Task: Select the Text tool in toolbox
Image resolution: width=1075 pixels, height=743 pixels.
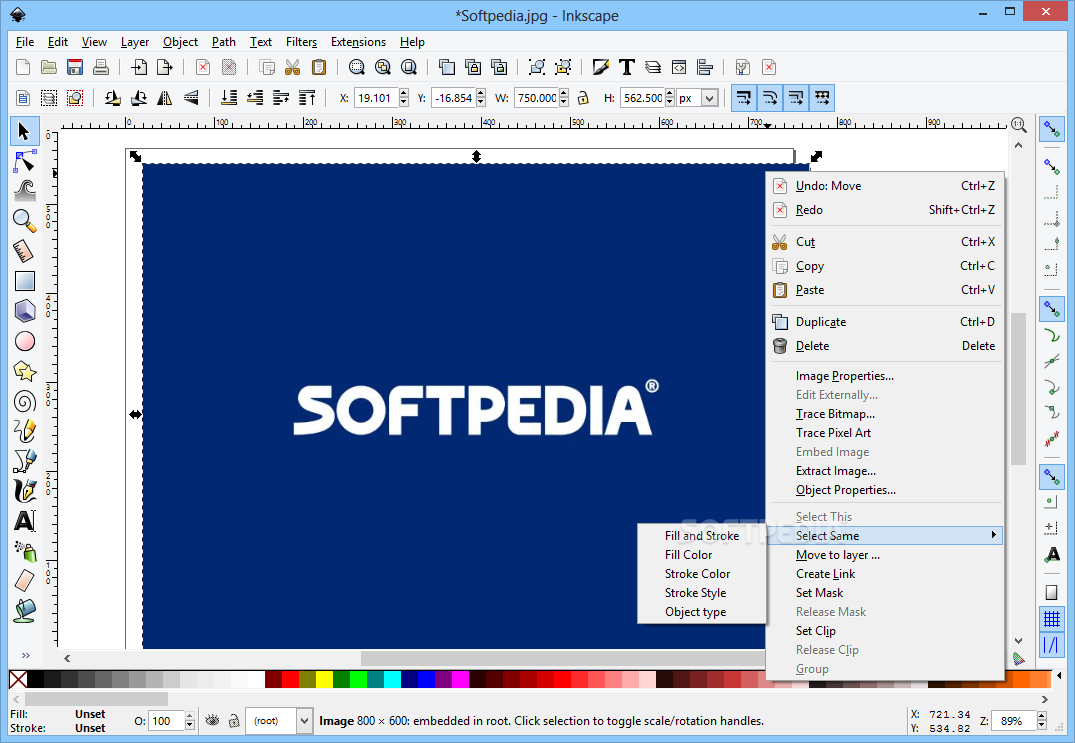Action: click(24, 521)
